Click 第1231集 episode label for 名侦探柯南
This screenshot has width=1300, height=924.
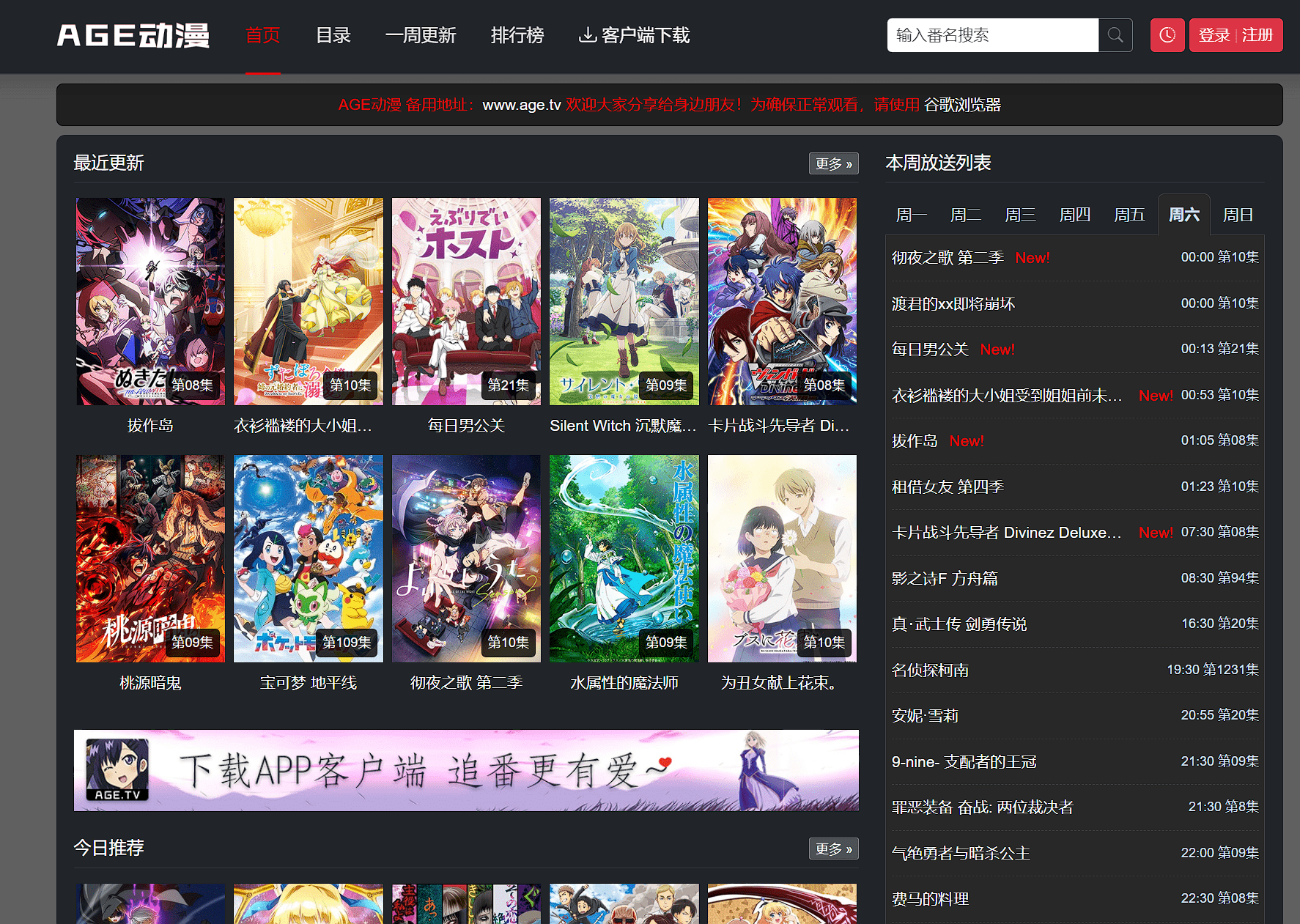click(1231, 670)
